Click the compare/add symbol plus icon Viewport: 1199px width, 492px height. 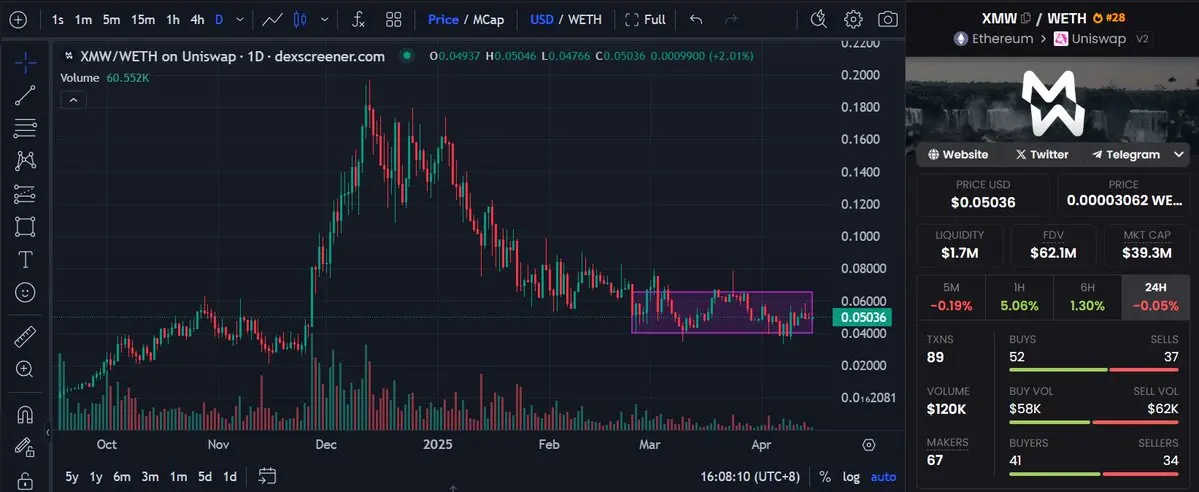click(17, 20)
